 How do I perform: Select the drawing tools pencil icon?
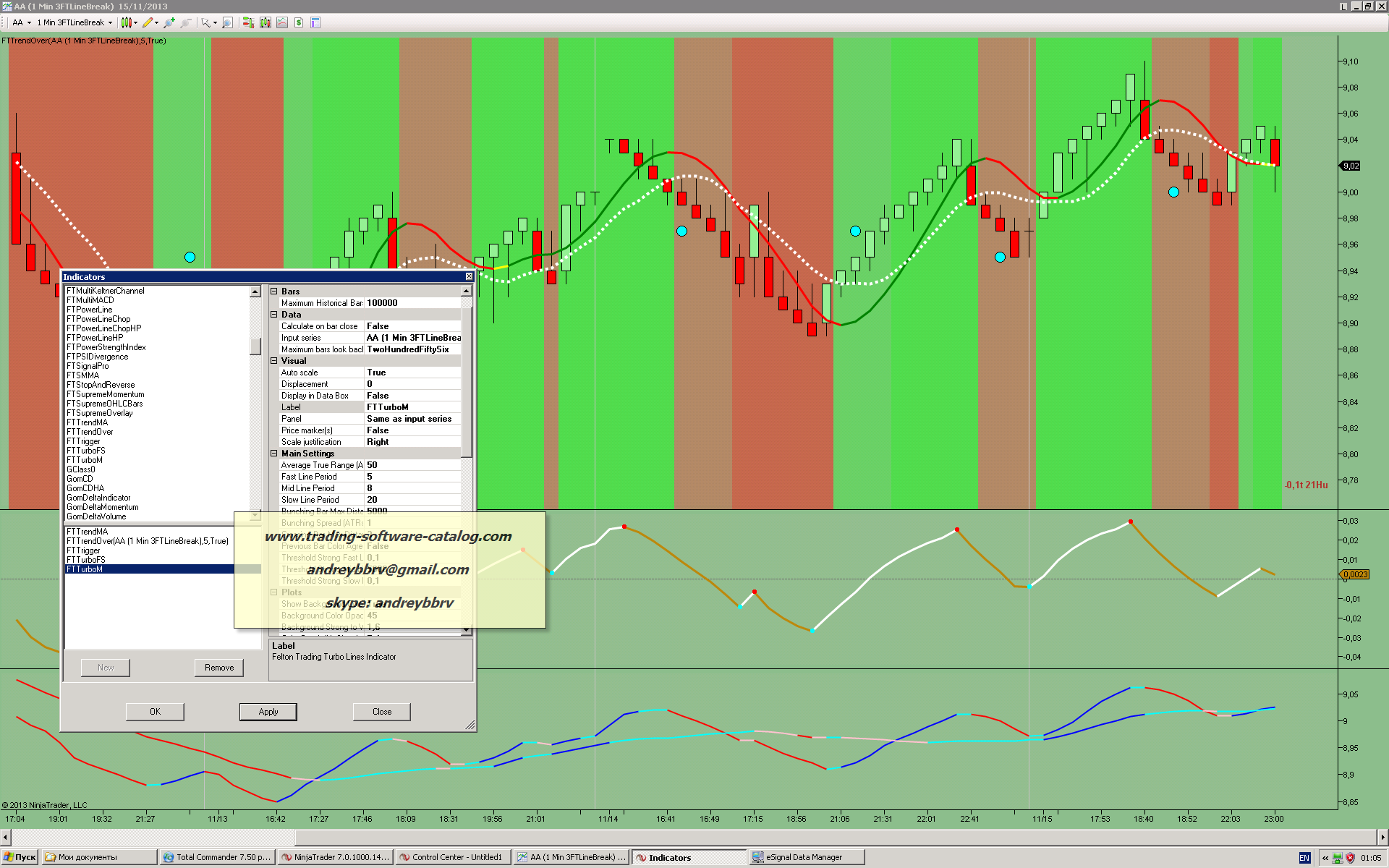tap(148, 22)
